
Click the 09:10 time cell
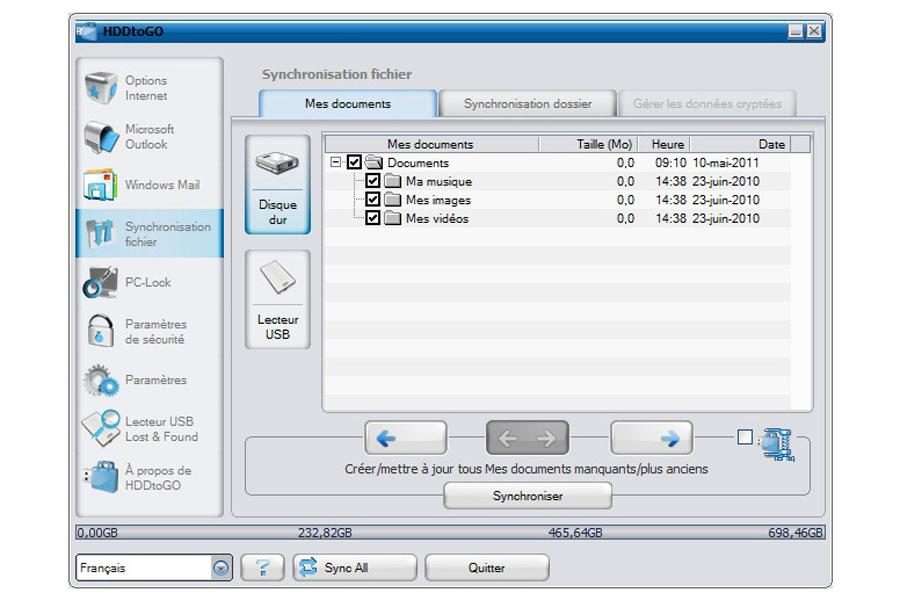671,162
